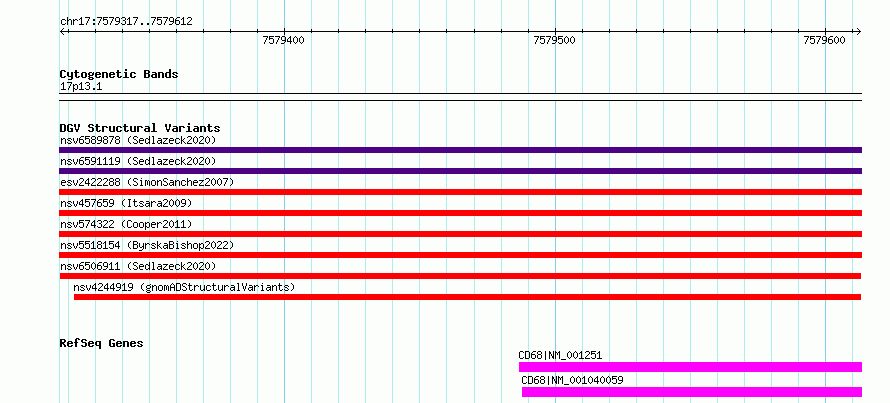The height and width of the screenshot is (403, 890).
Task: Select the red bar under nsv4244919
Action: click(x=468, y=297)
